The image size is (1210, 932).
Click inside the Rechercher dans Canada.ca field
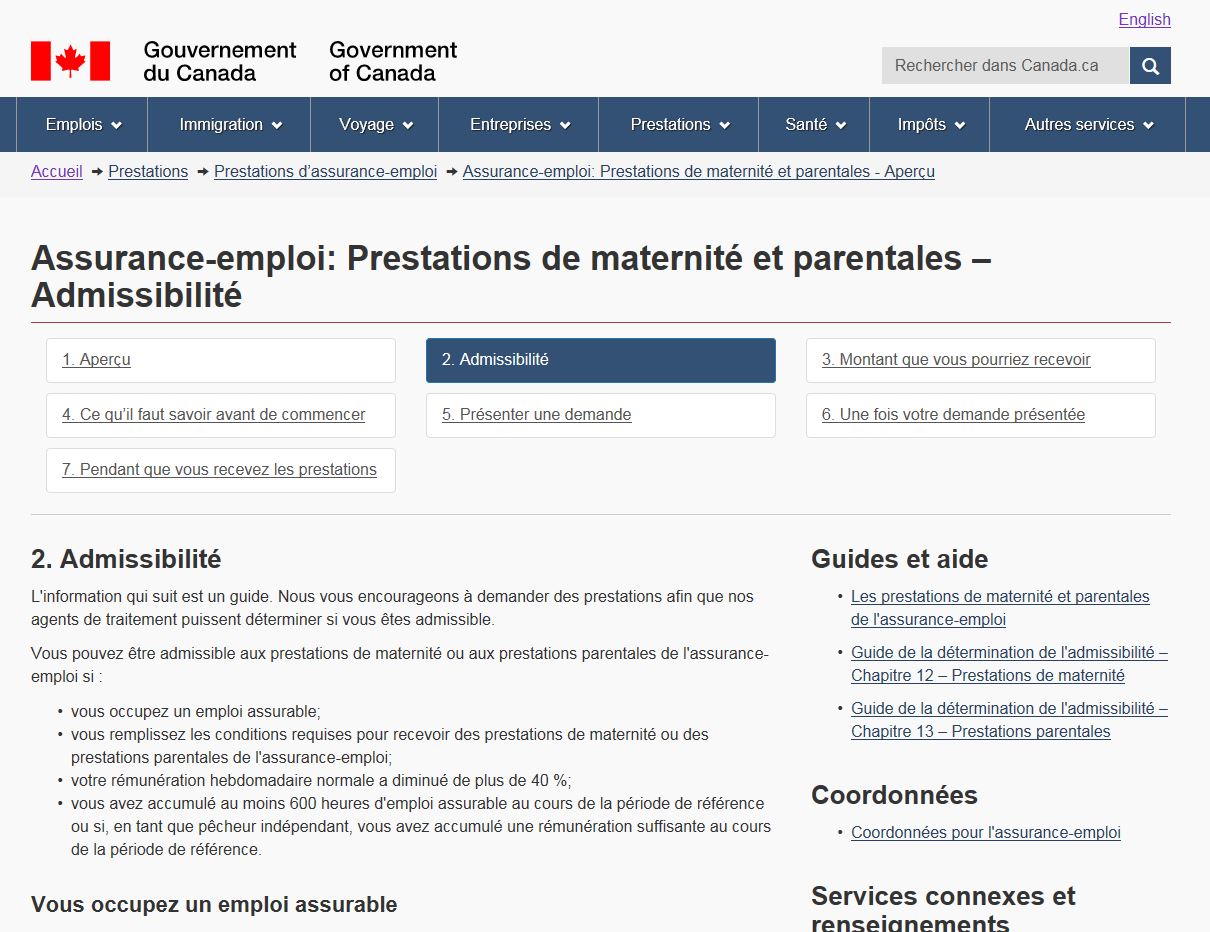coord(1005,66)
